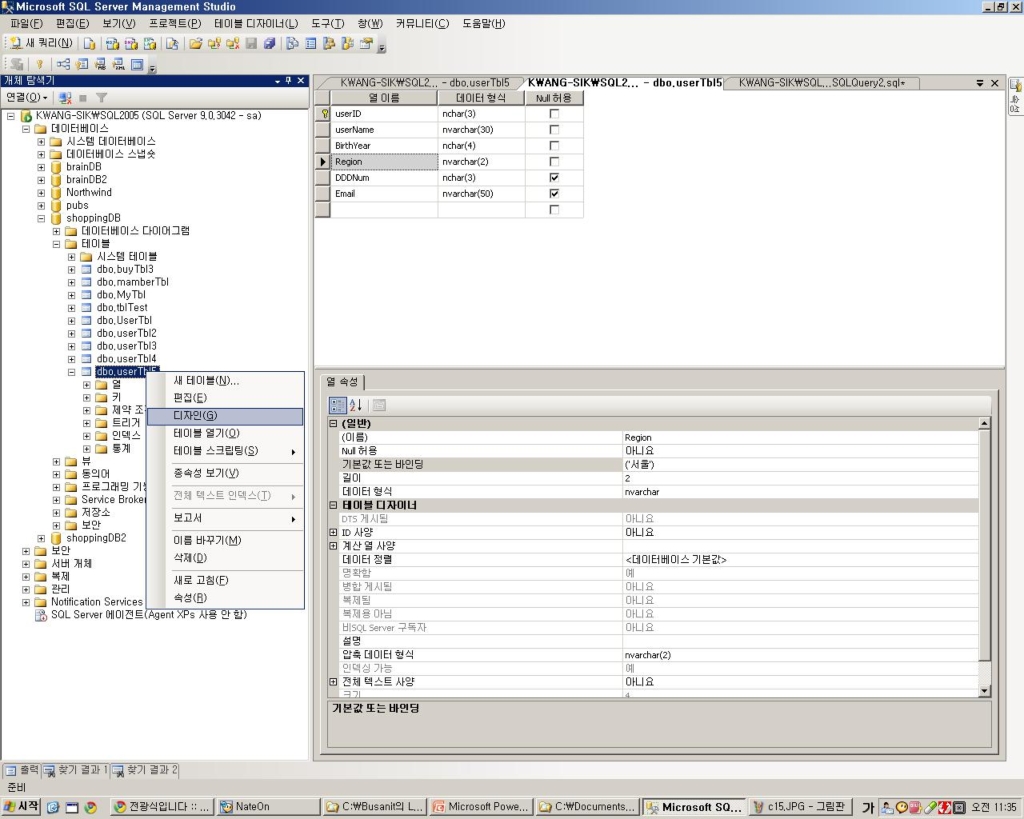This screenshot has width=1024, height=819.
Task: Click the Manage Full-Text Index icon
Action: pyautogui.click(x=100, y=64)
